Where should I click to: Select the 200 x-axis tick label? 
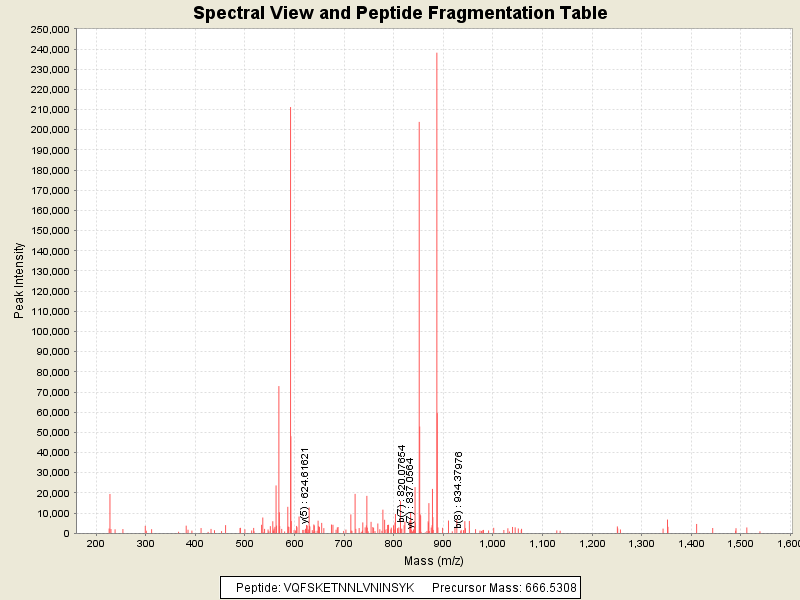pos(96,544)
